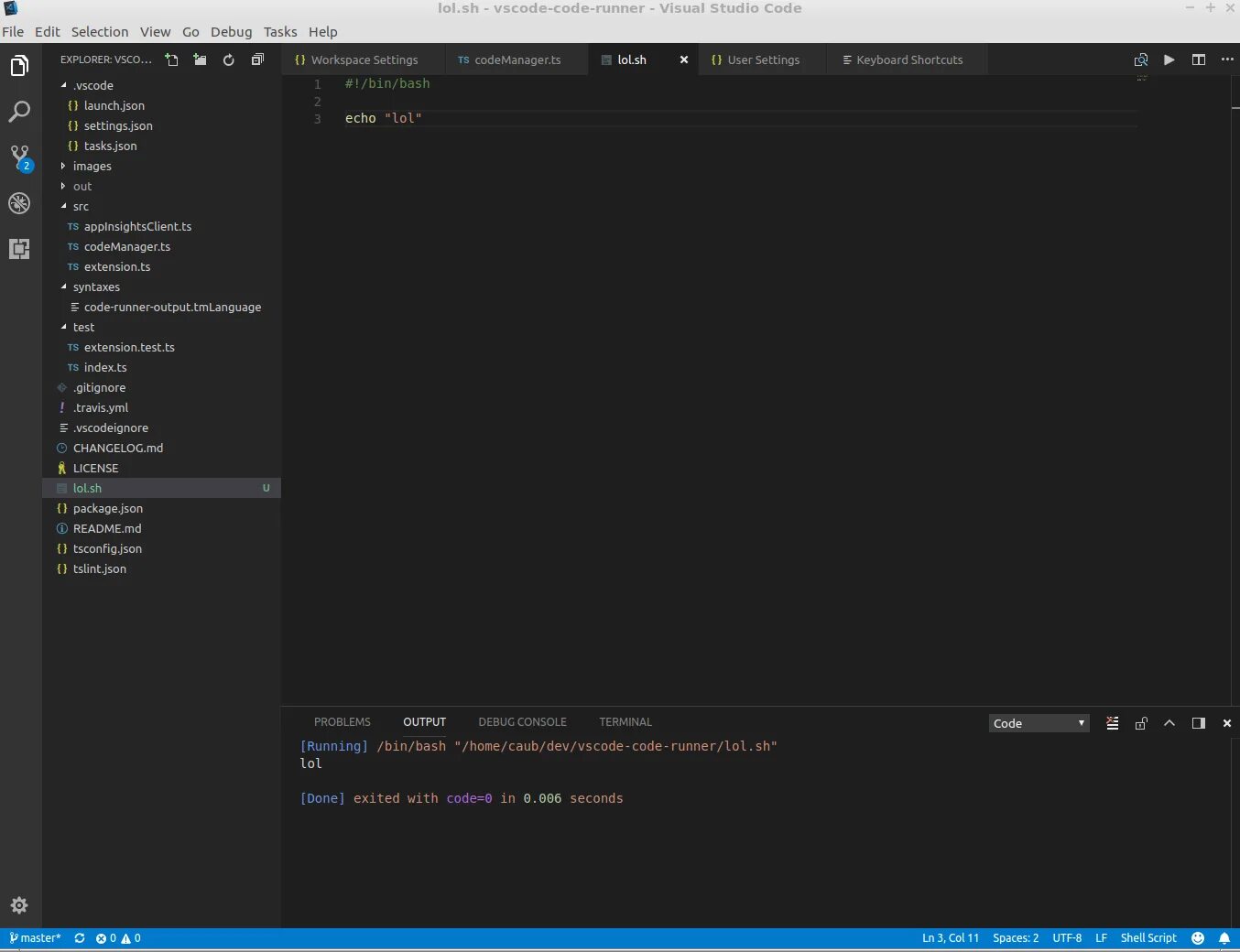Open the Debug view in activity bar
This screenshot has height=952, width=1240.
[x=19, y=203]
